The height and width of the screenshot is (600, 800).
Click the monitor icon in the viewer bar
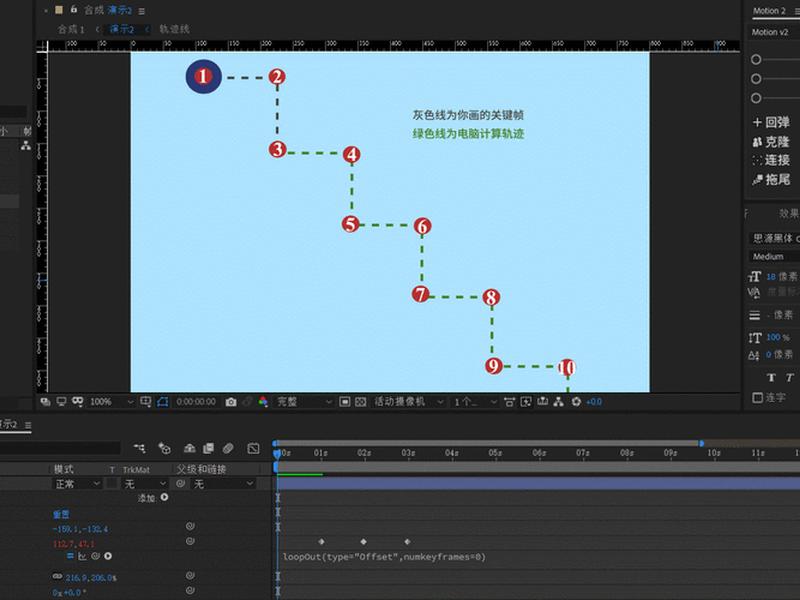point(61,402)
